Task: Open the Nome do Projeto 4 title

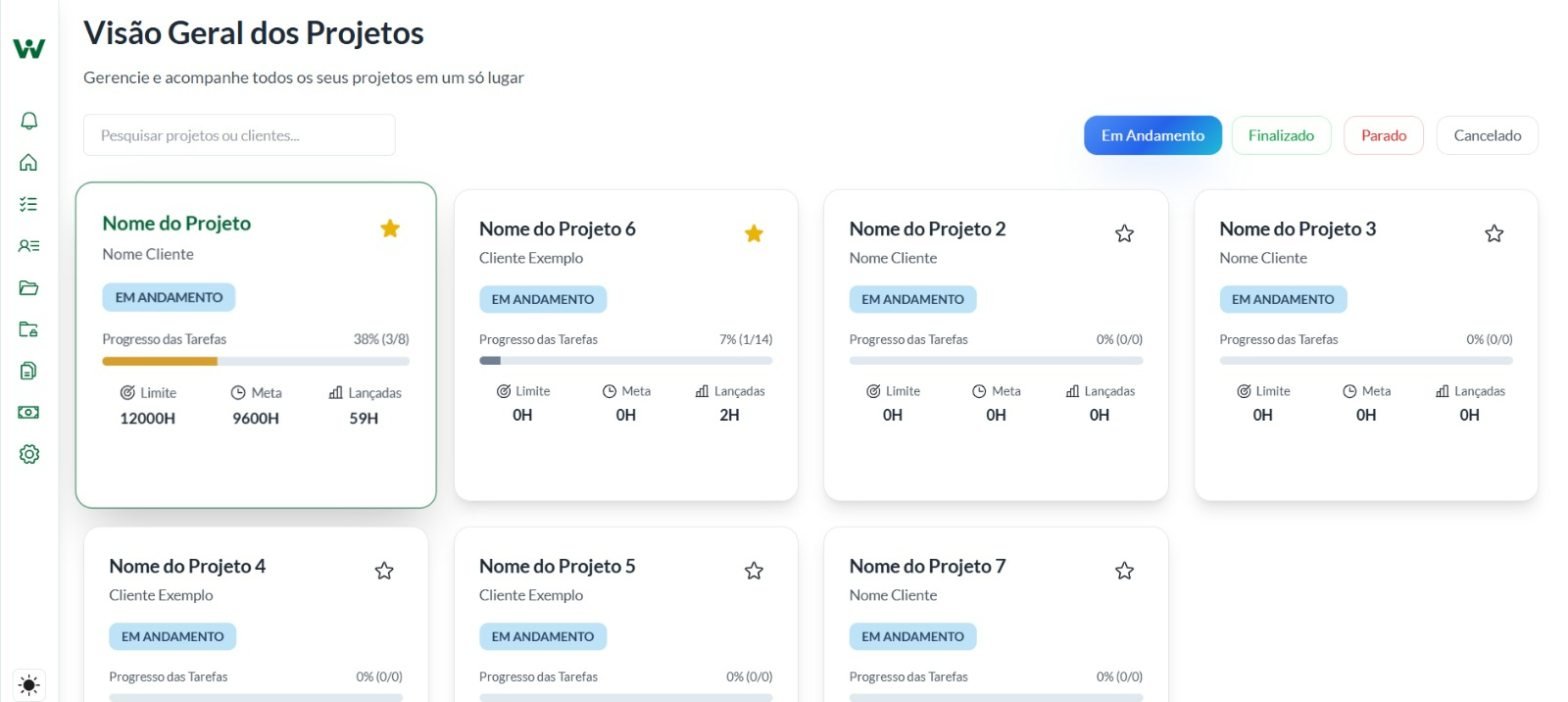Action: [187, 566]
